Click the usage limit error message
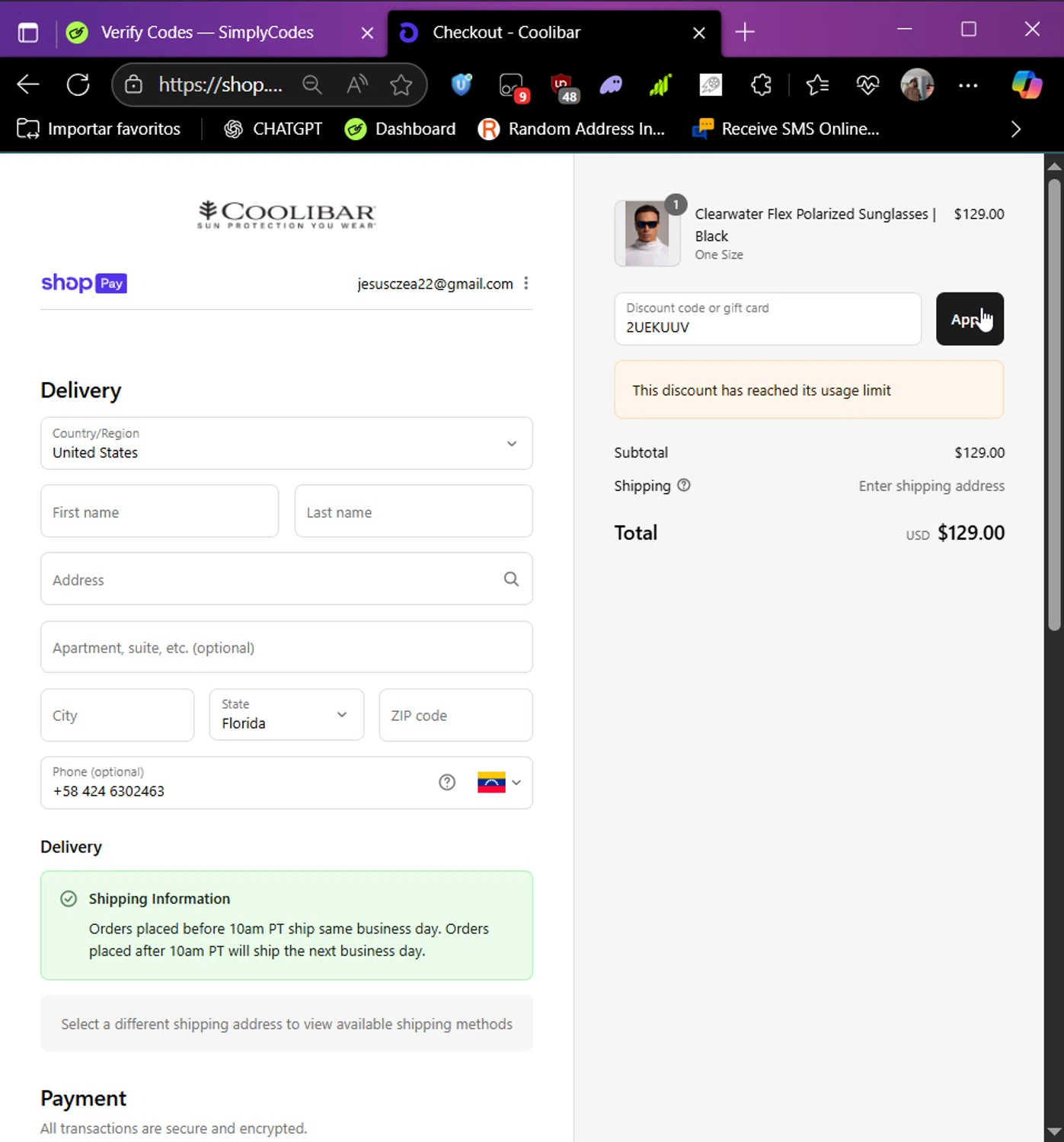1064x1142 pixels. pos(809,390)
